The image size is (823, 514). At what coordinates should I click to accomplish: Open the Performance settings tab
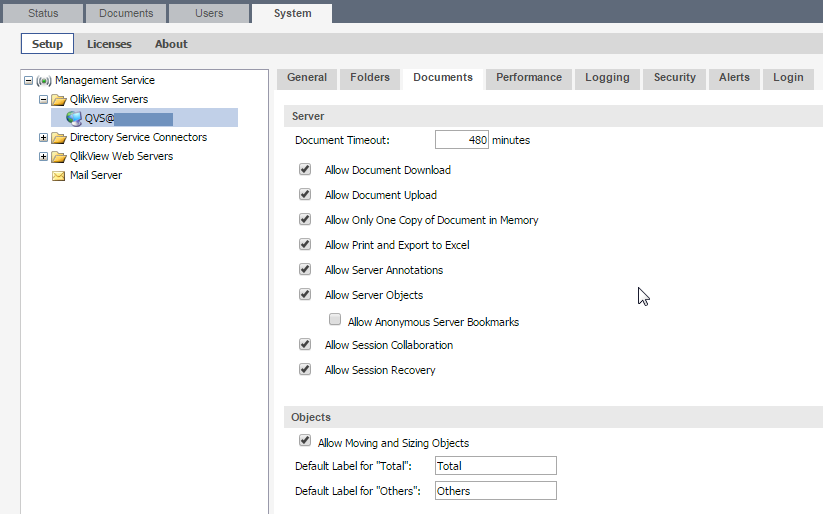tap(529, 78)
